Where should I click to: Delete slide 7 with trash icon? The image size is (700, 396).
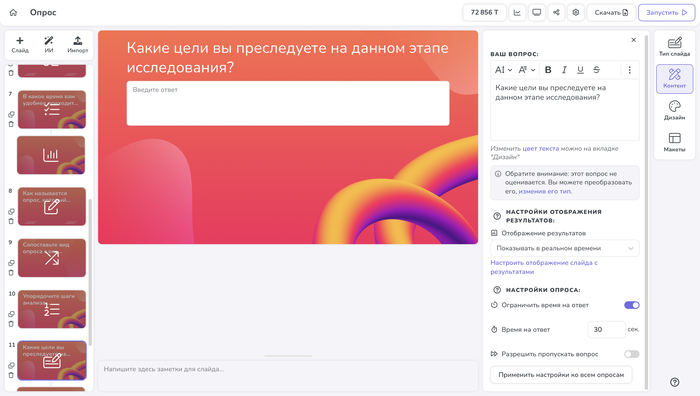pyautogui.click(x=11, y=124)
